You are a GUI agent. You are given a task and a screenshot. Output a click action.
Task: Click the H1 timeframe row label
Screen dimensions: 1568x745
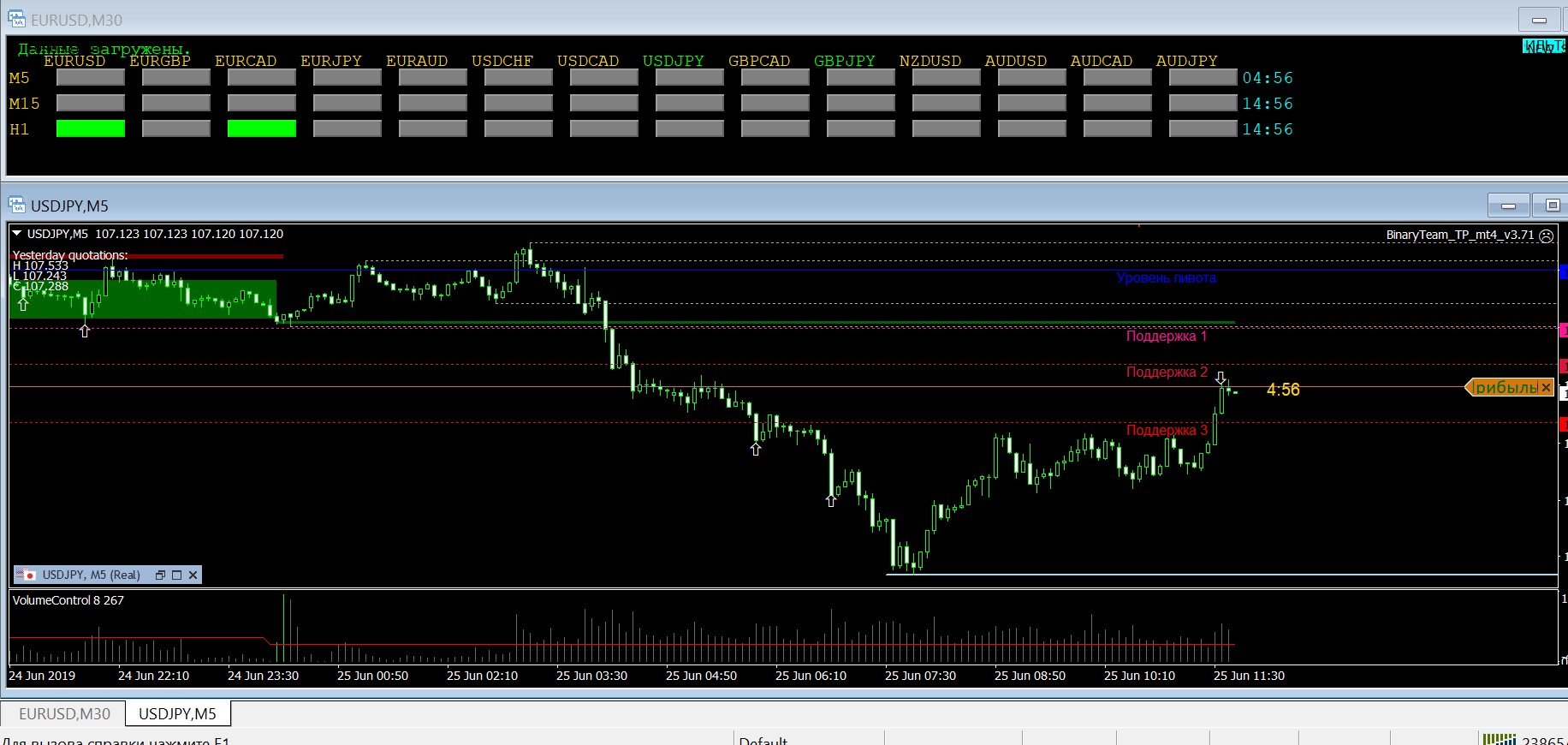[x=19, y=129]
